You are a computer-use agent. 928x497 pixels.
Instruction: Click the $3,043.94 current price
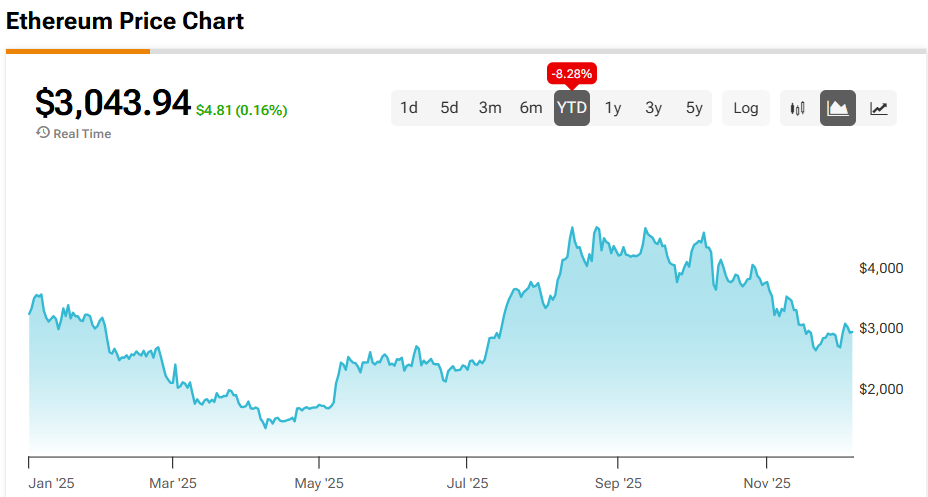113,103
